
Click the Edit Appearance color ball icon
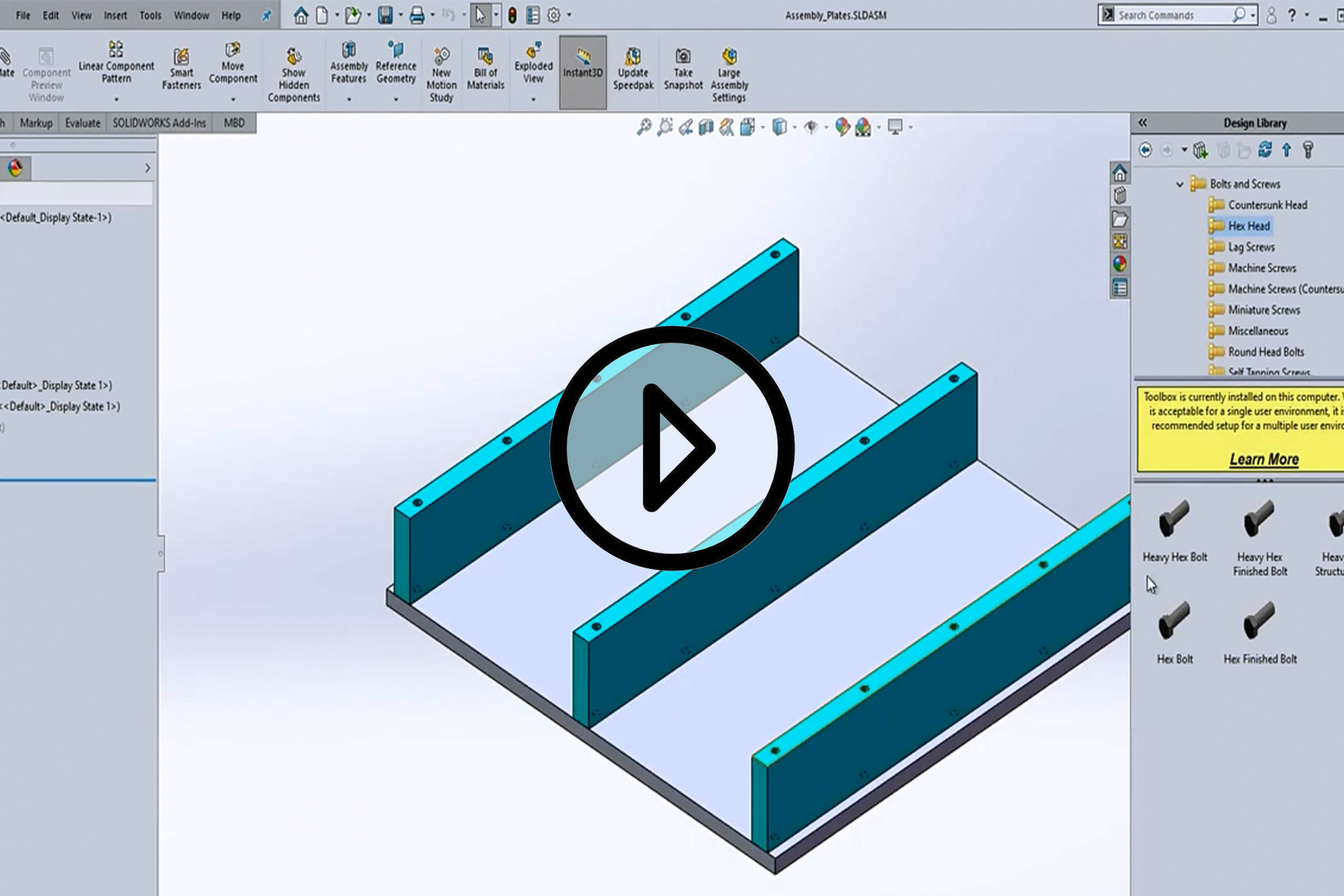[842, 127]
